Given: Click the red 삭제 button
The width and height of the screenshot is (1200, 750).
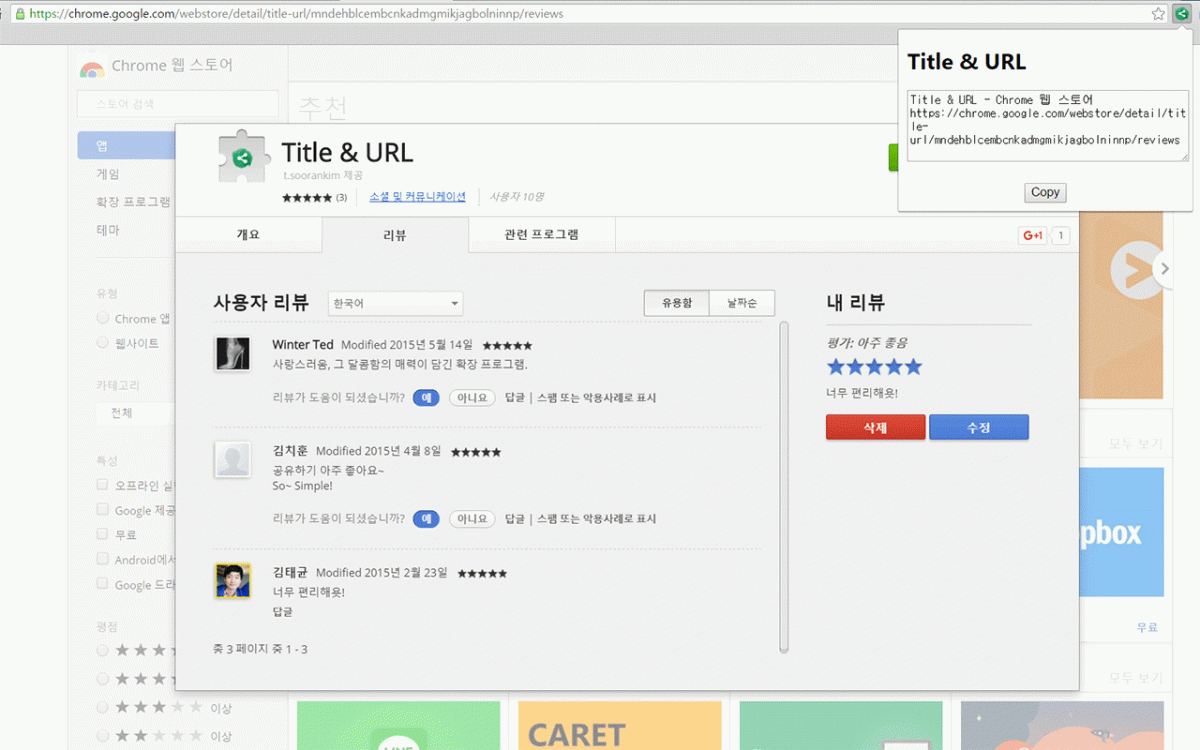Looking at the screenshot, I should pos(875,428).
